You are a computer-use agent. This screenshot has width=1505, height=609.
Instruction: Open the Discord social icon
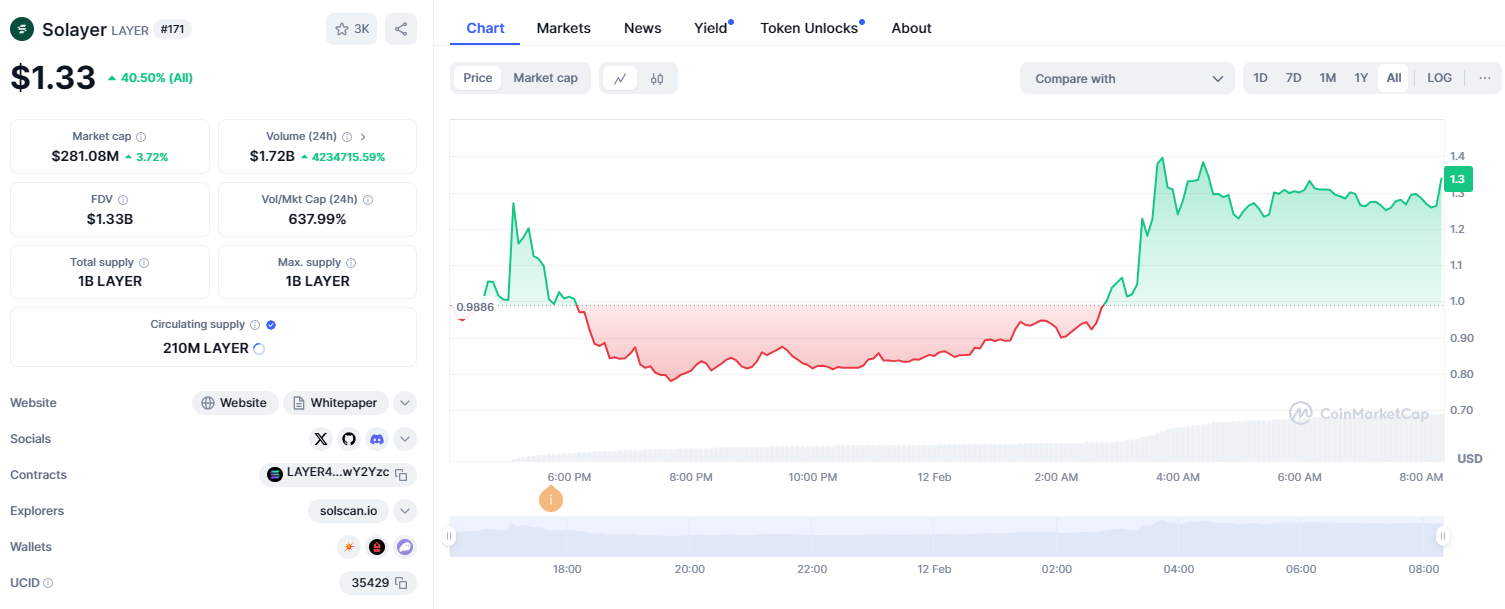pos(377,439)
